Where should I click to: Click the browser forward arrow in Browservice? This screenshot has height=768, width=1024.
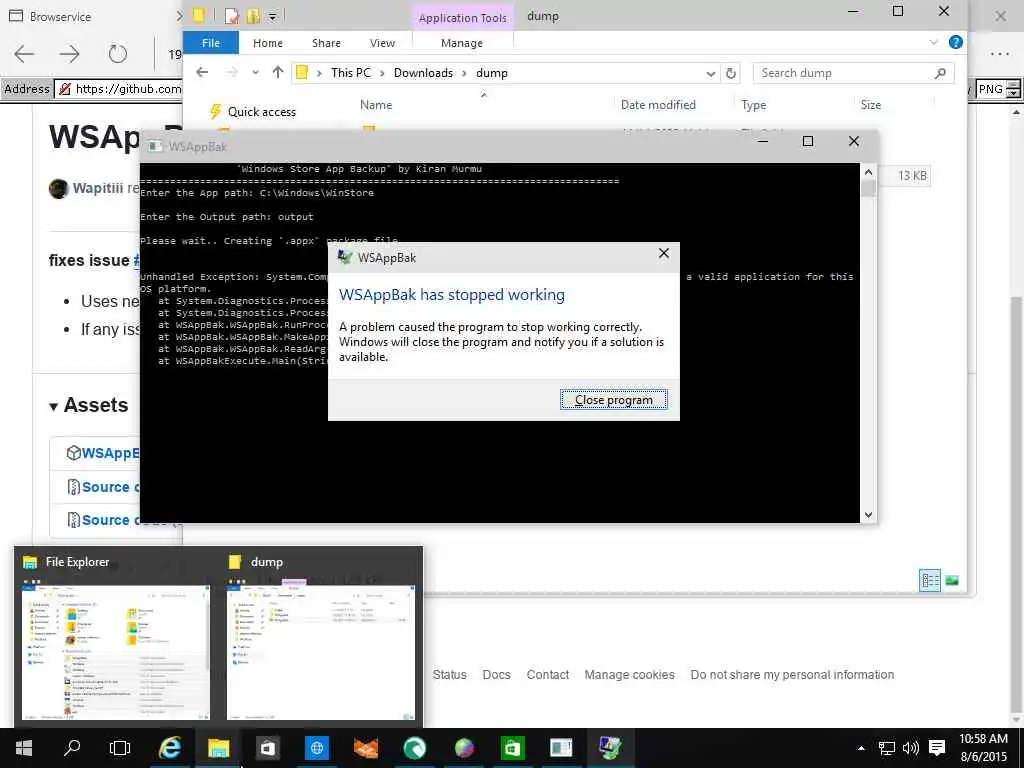69,54
